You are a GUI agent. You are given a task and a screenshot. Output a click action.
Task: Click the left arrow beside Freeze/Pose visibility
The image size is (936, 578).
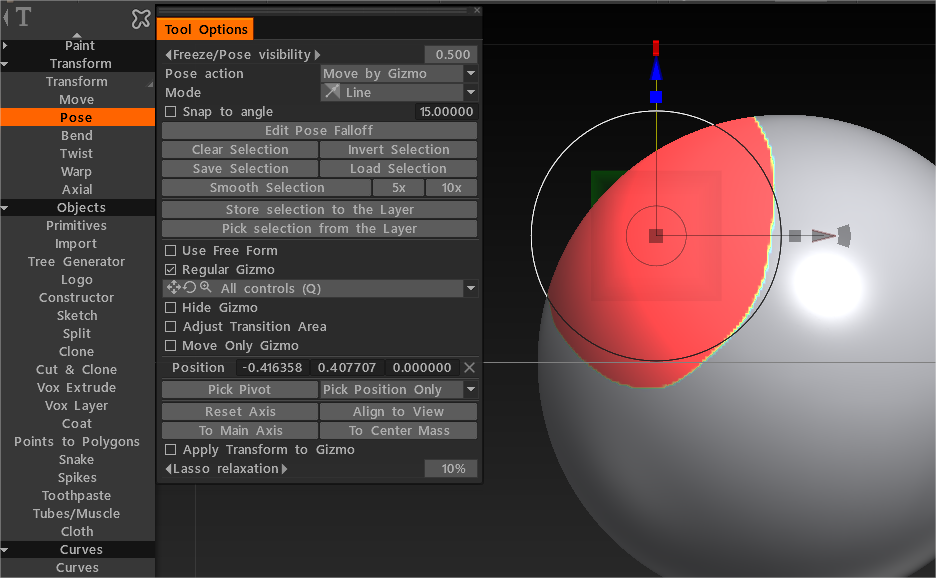(x=168, y=55)
